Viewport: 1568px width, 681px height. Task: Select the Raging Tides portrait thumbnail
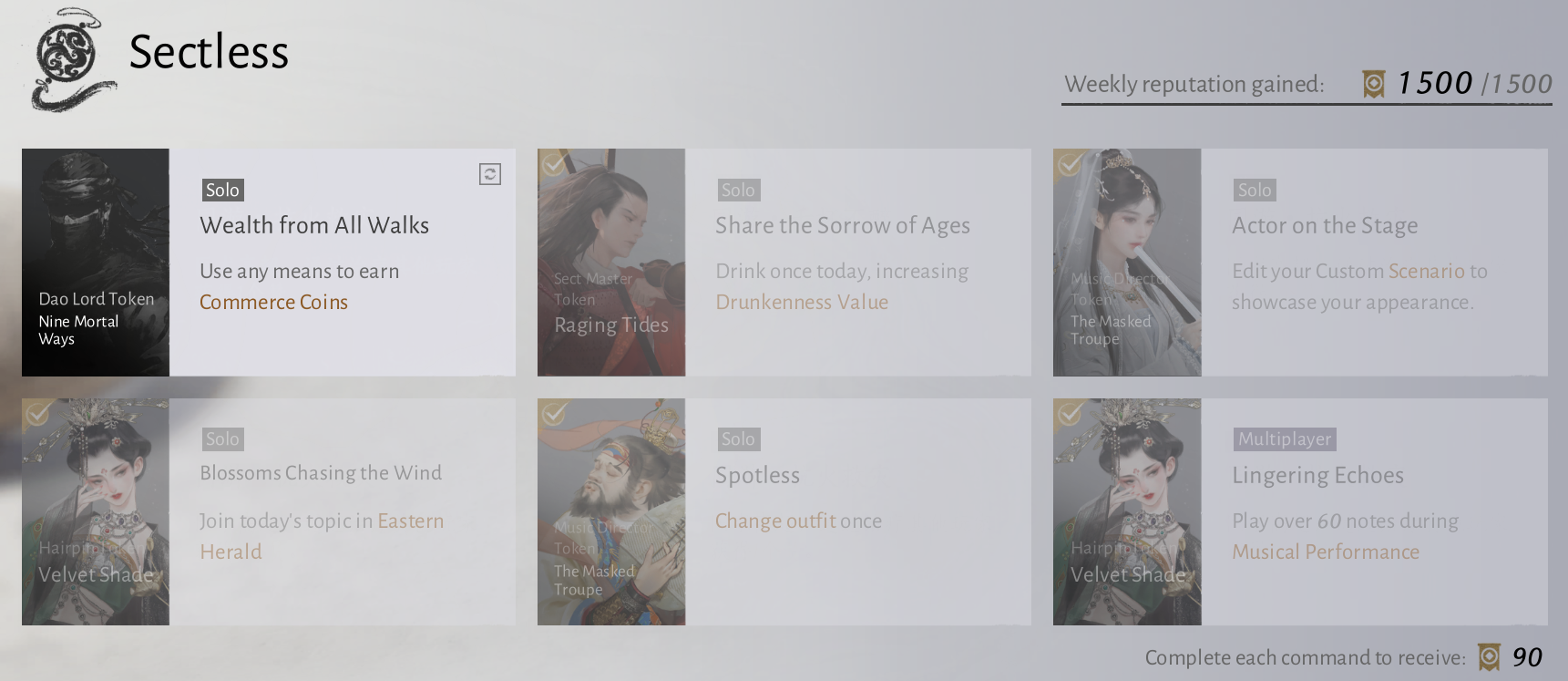click(611, 263)
